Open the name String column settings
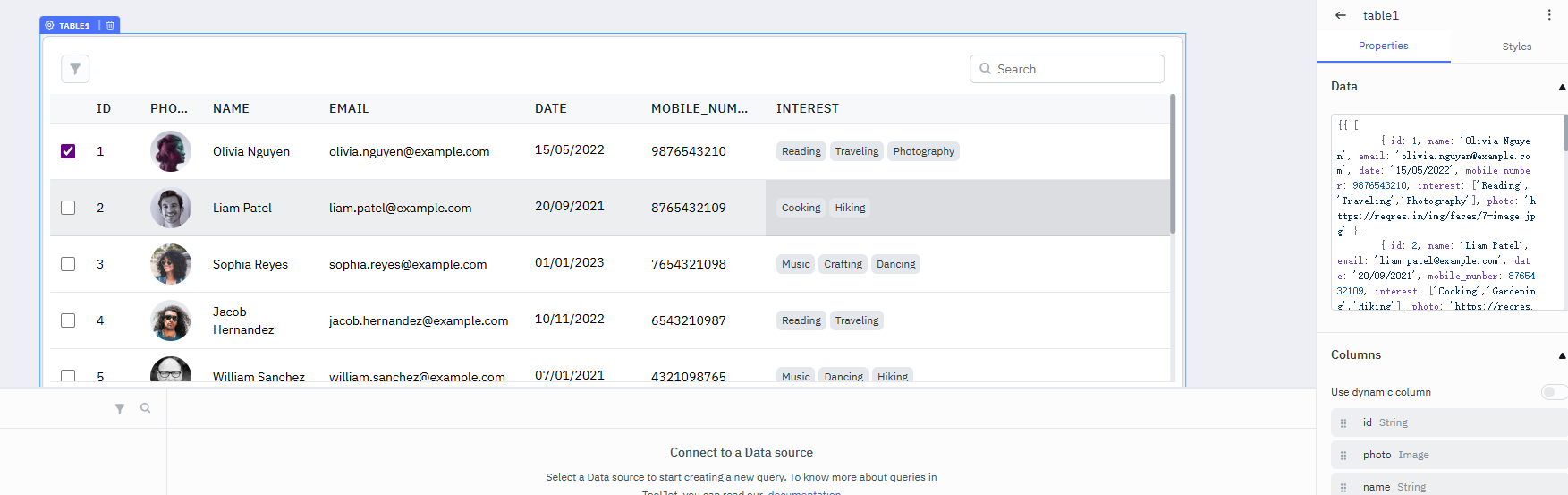Image resolution: width=1568 pixels, height=495 pixels. [x=1449, y=487]
